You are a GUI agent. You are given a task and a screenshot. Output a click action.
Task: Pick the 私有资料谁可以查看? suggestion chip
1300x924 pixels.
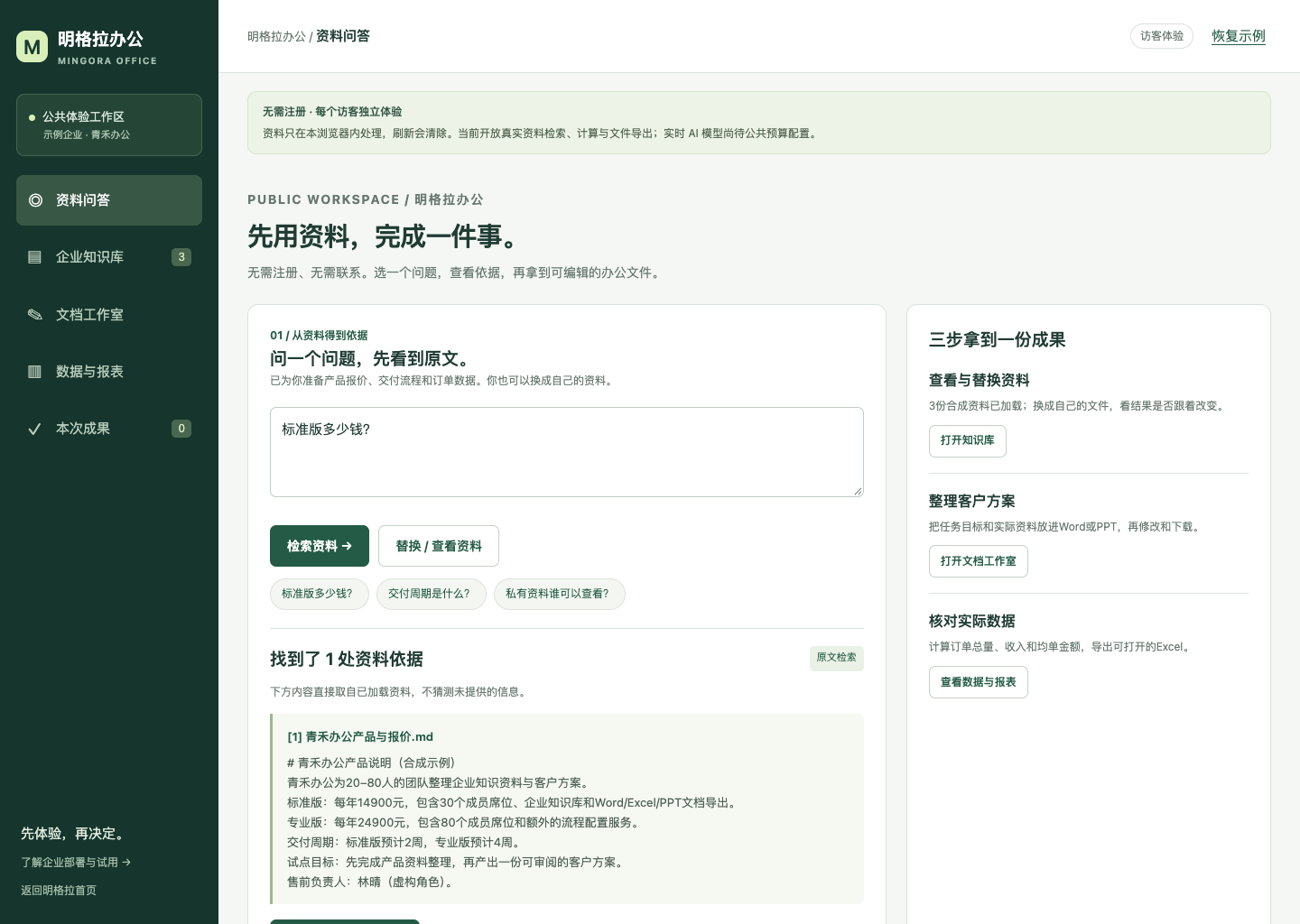coord(559,594)
